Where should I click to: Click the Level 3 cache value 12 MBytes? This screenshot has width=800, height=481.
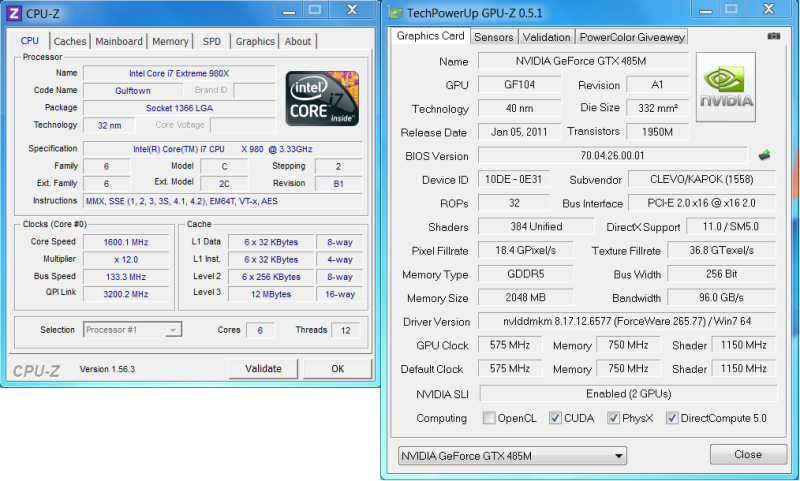[x=271, y=294]
